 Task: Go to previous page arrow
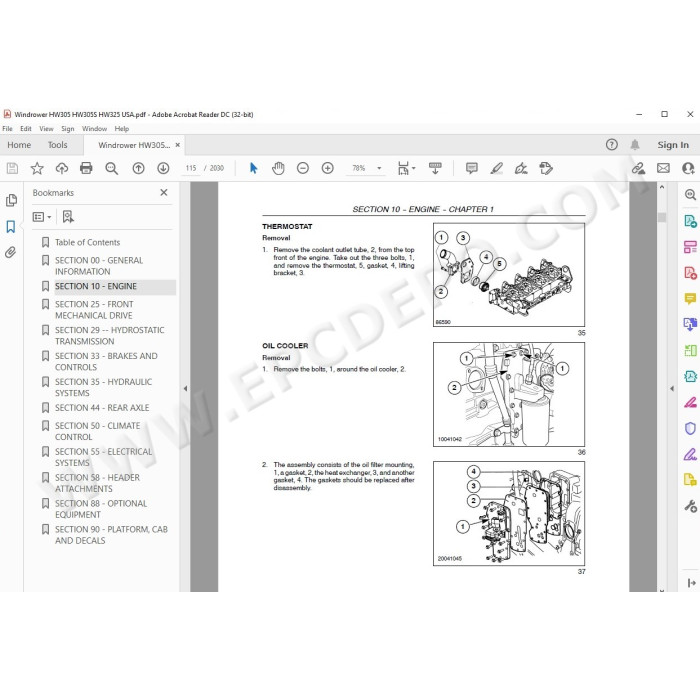pyautogui.click(x=138, y=168)
